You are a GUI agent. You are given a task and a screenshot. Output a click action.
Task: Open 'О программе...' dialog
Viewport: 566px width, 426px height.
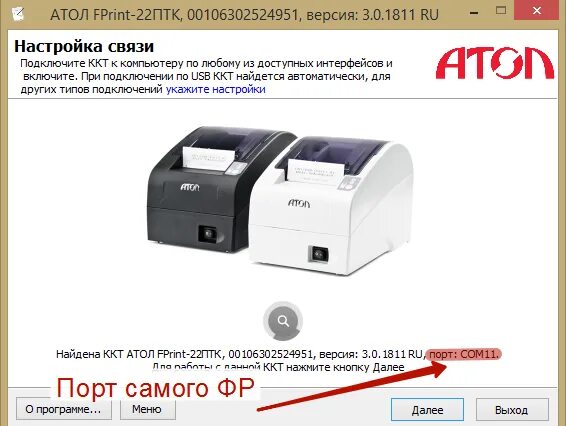[x=63, y=409]
